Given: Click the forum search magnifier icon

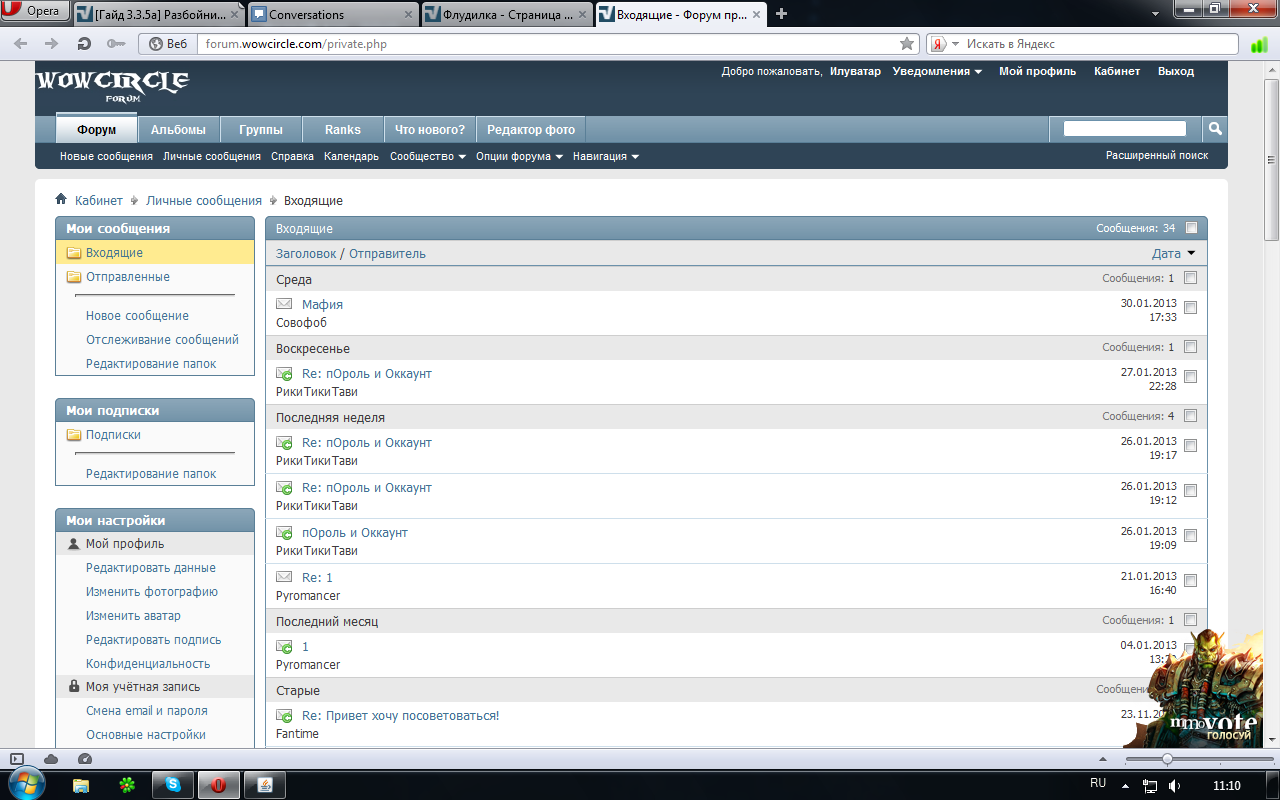Looking at the screenshot, I should 1215,129.
